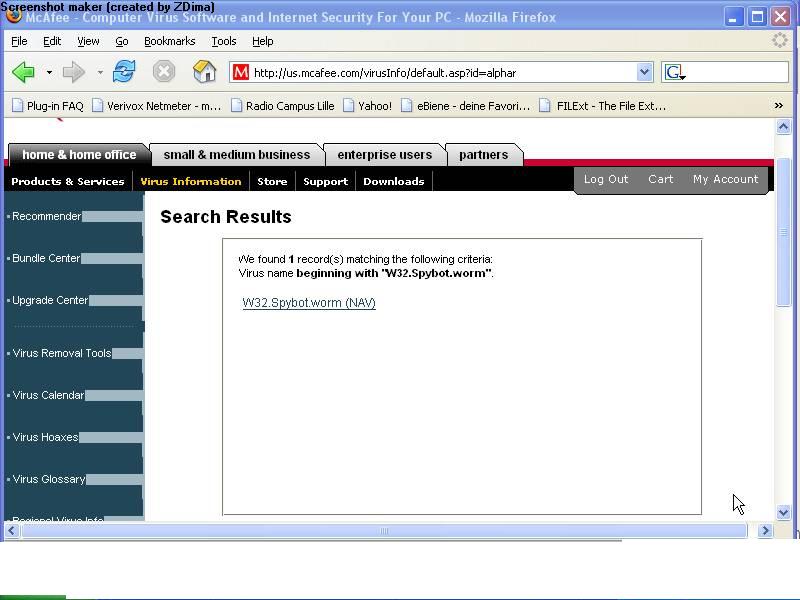Click the Google search engine icon

(673, 72)
